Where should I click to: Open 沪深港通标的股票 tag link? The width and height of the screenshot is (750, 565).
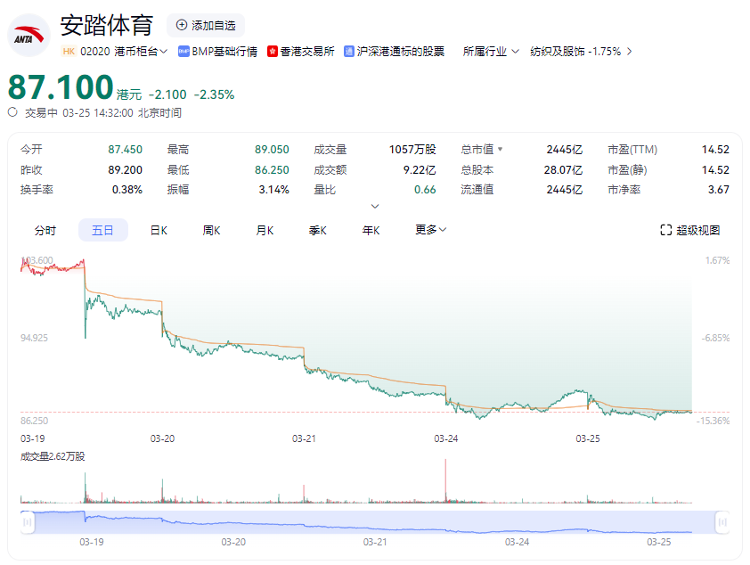400,51
